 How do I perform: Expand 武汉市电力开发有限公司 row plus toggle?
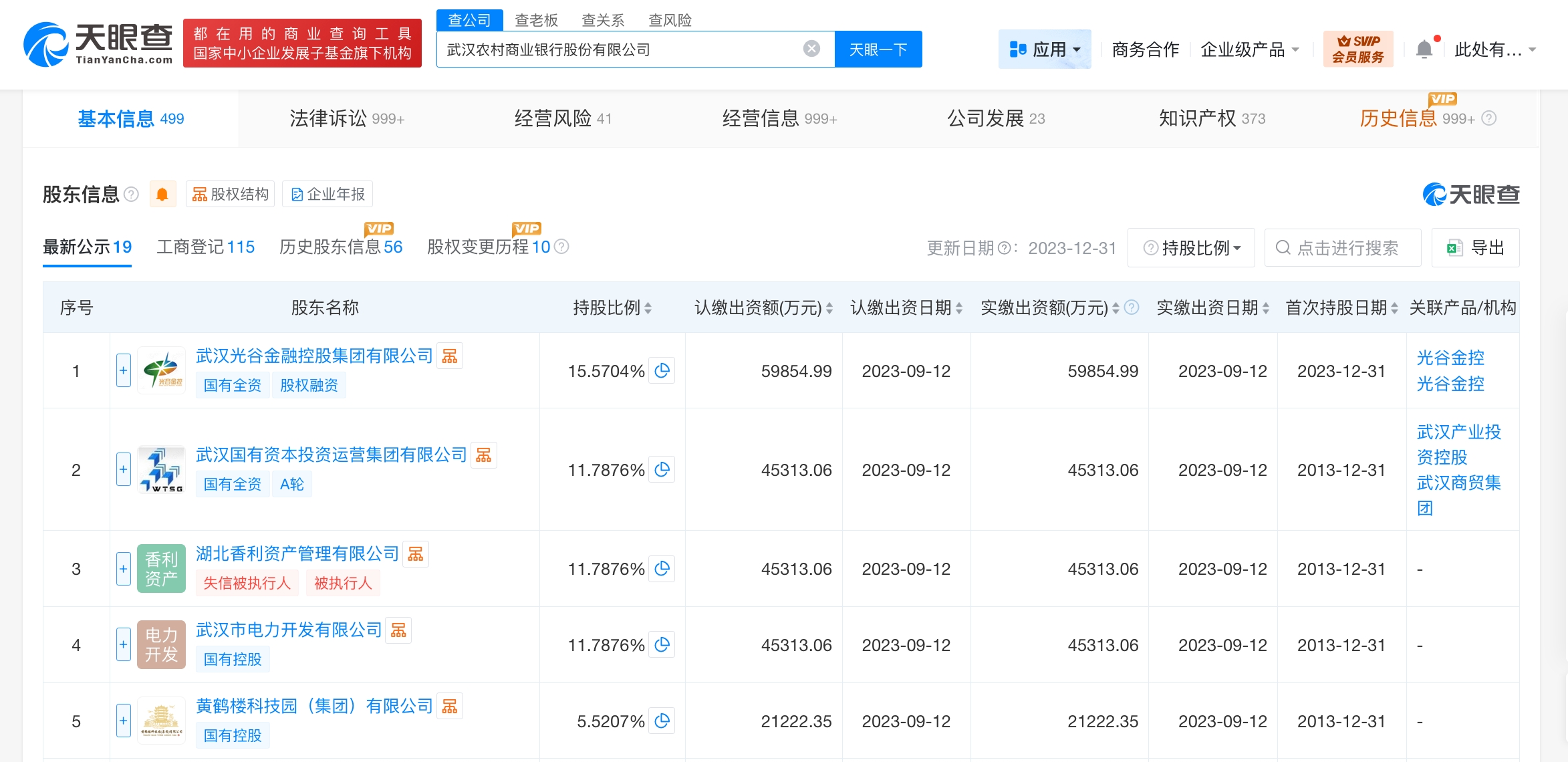click(123, 644)
